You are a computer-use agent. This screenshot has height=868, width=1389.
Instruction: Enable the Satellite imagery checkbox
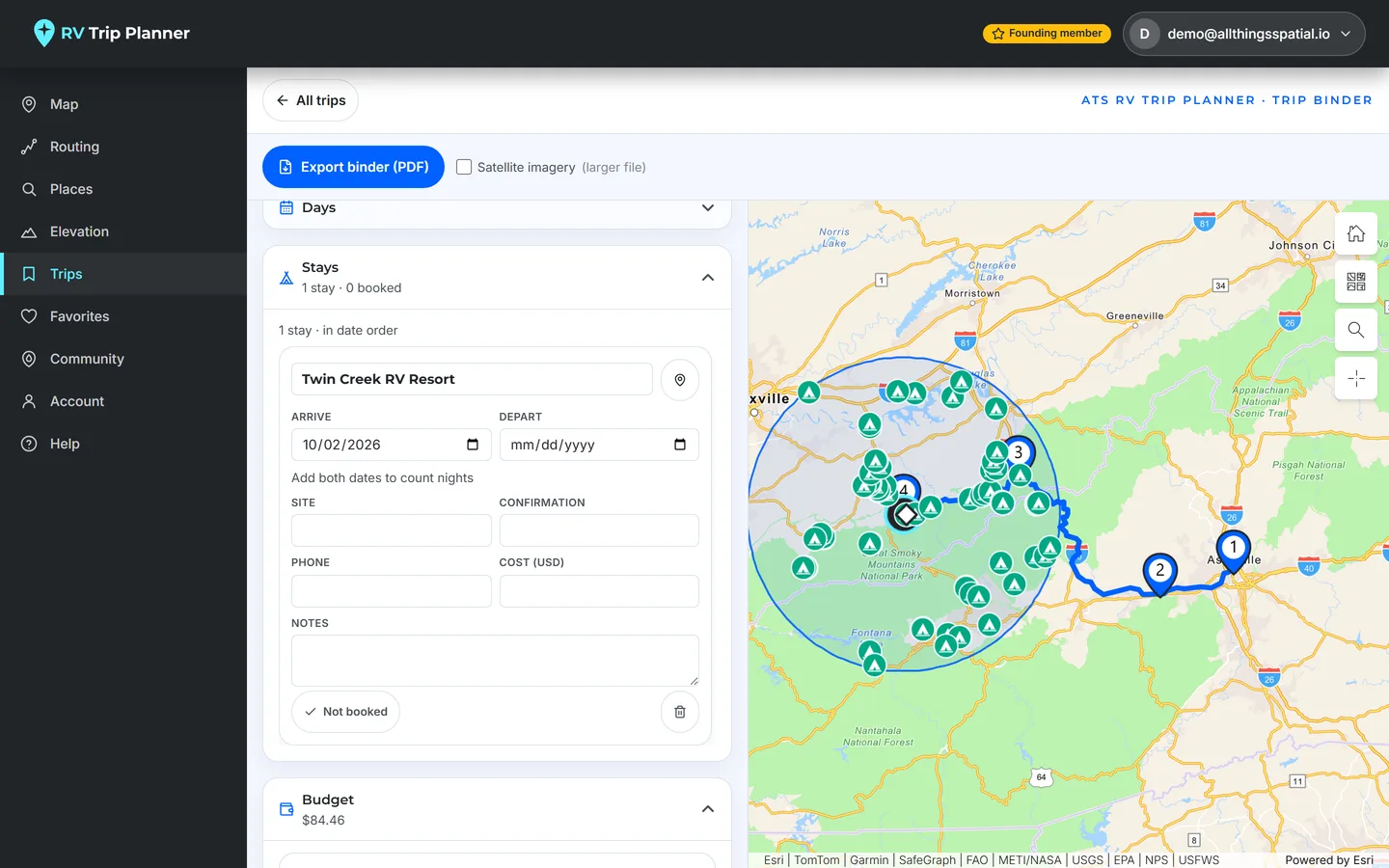pyautogui.click(x=464, y=167)
